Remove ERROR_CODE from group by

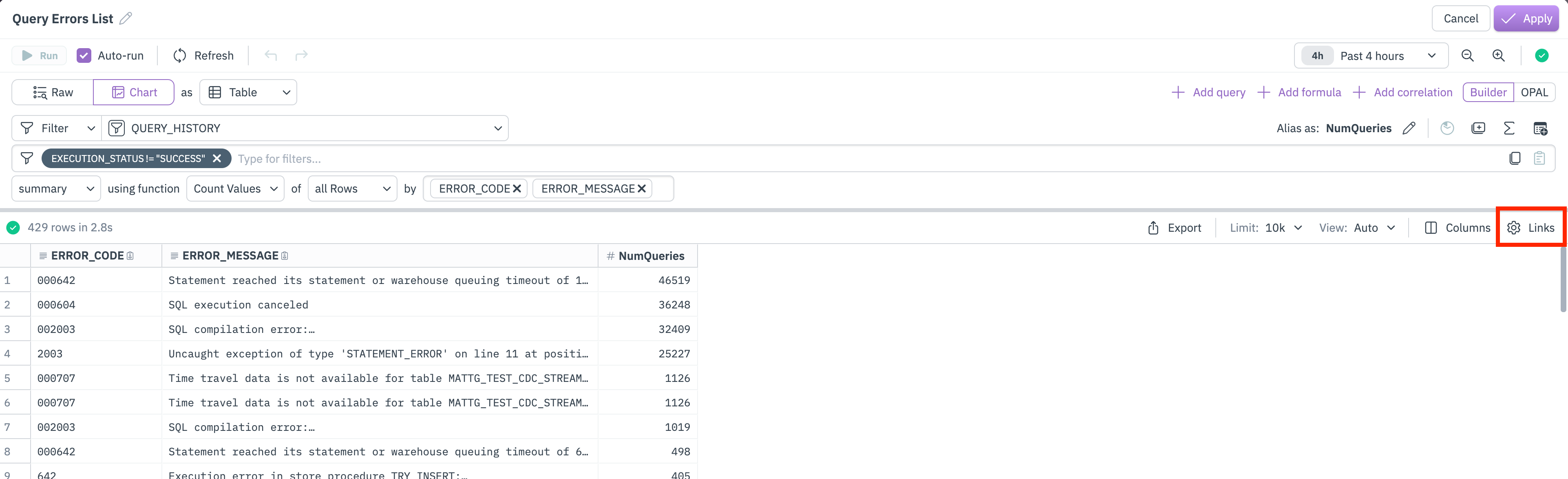(x=517, y=188)
